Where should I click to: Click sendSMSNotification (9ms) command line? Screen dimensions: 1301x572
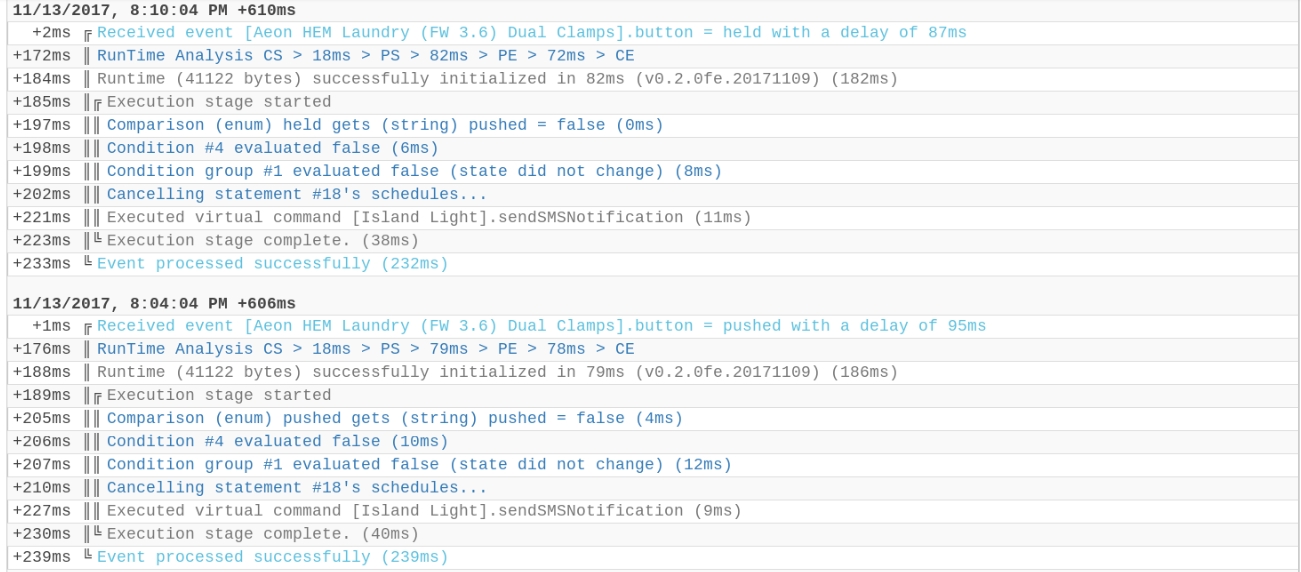[x=424, y=510]
